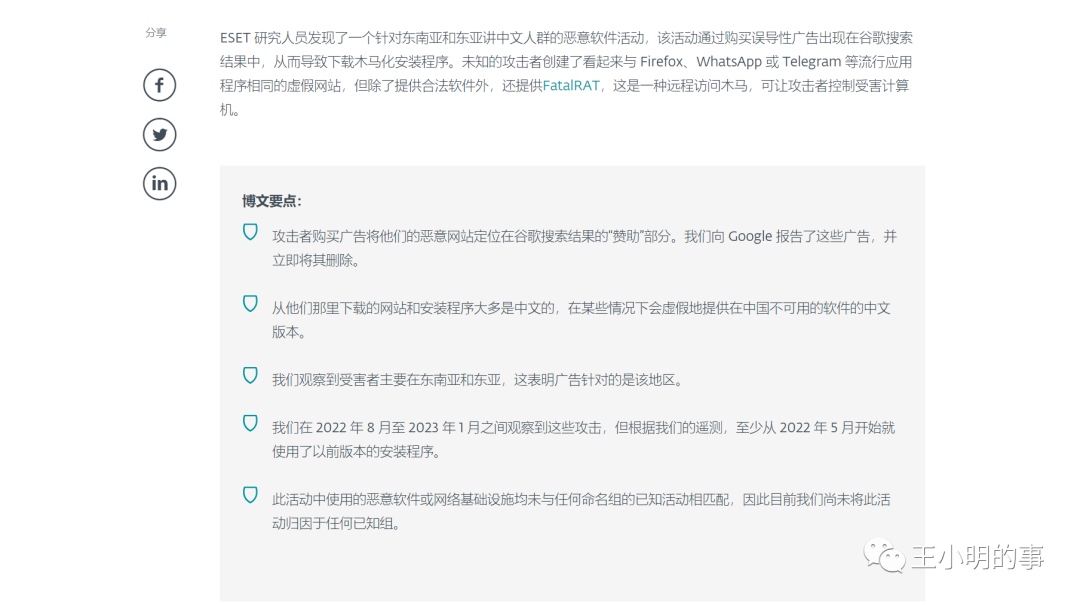Share the article on Facebook

click(x=159, y=85)
